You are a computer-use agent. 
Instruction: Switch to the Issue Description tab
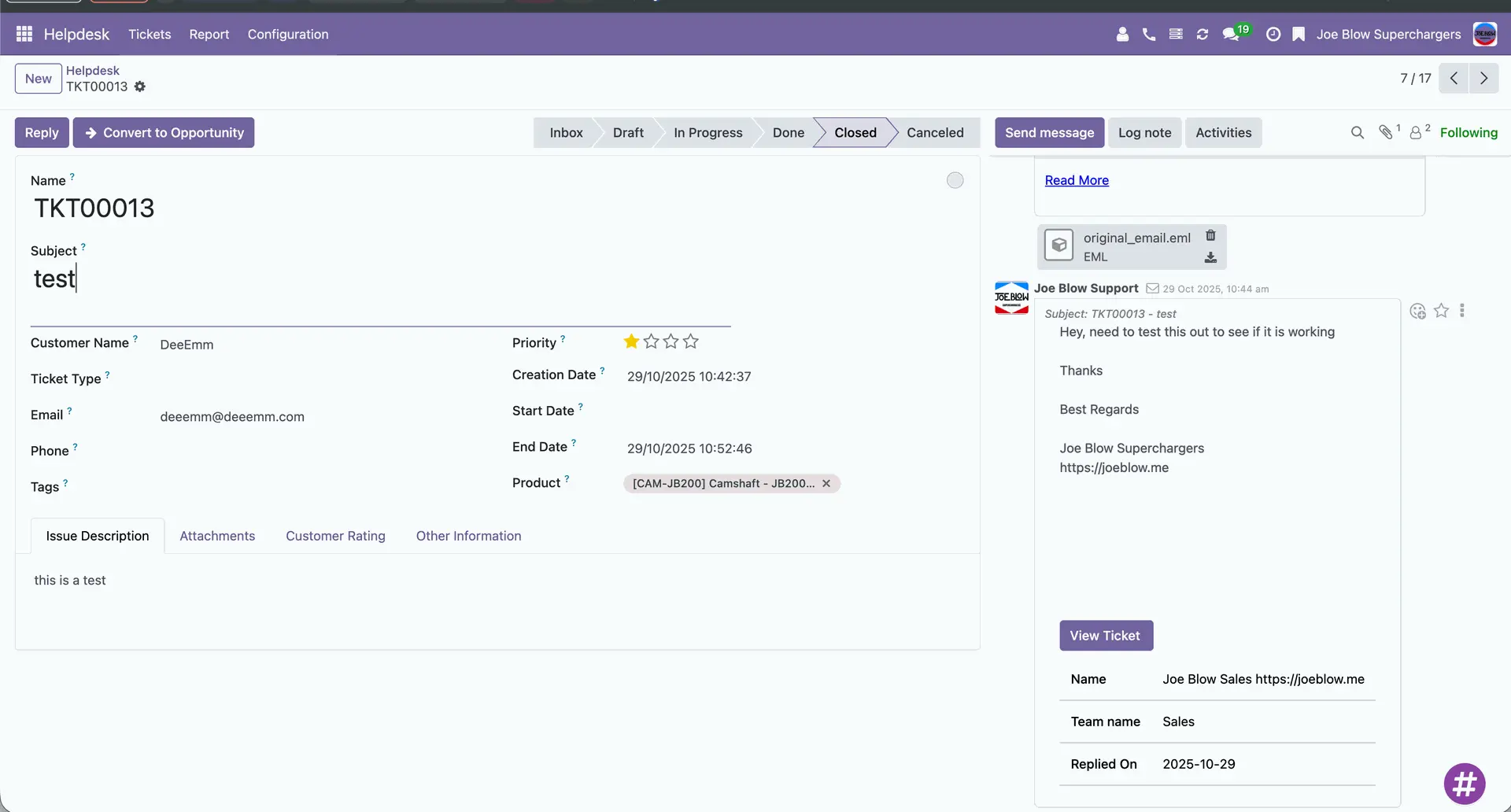(98, 535)
